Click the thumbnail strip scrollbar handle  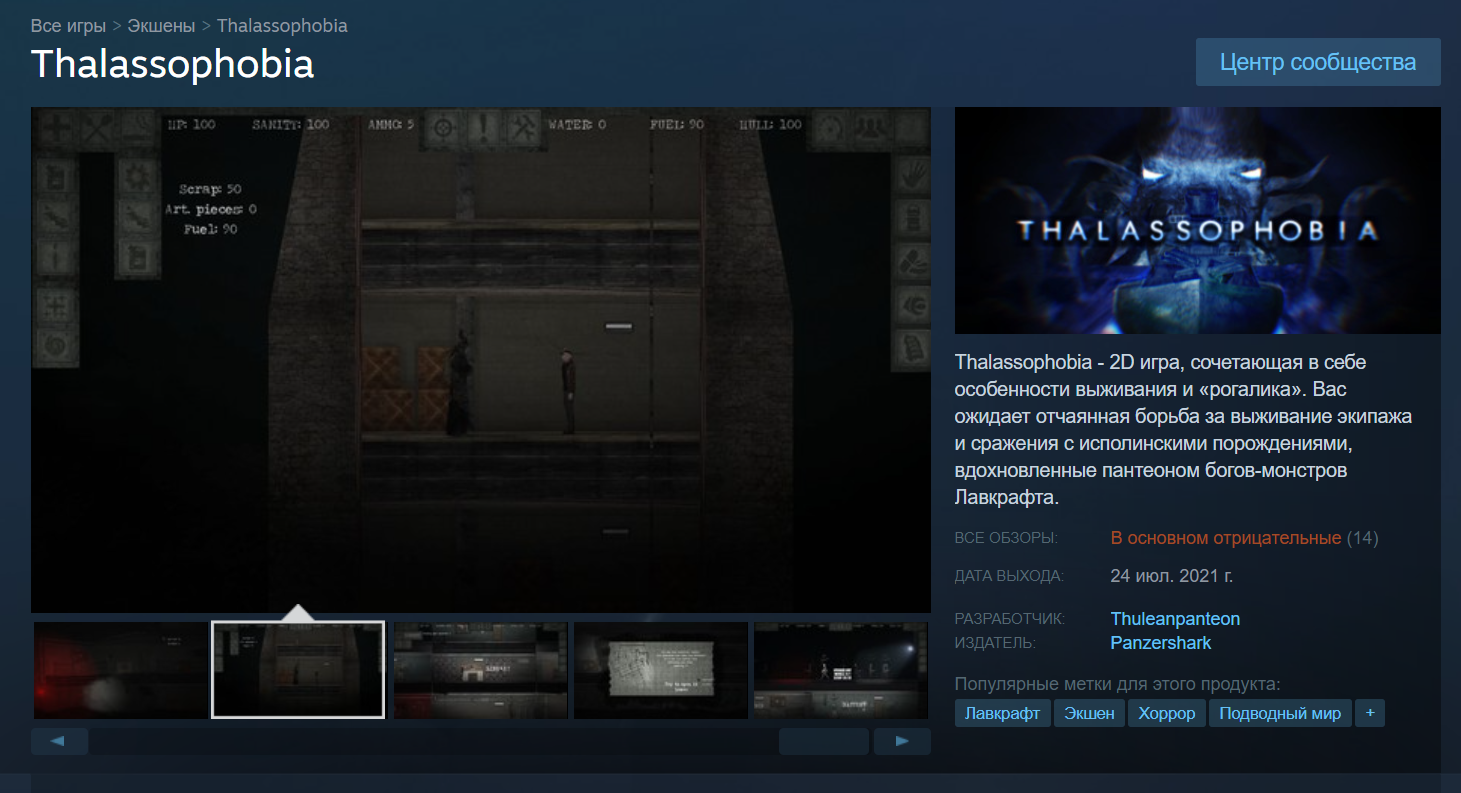(824, 741)
